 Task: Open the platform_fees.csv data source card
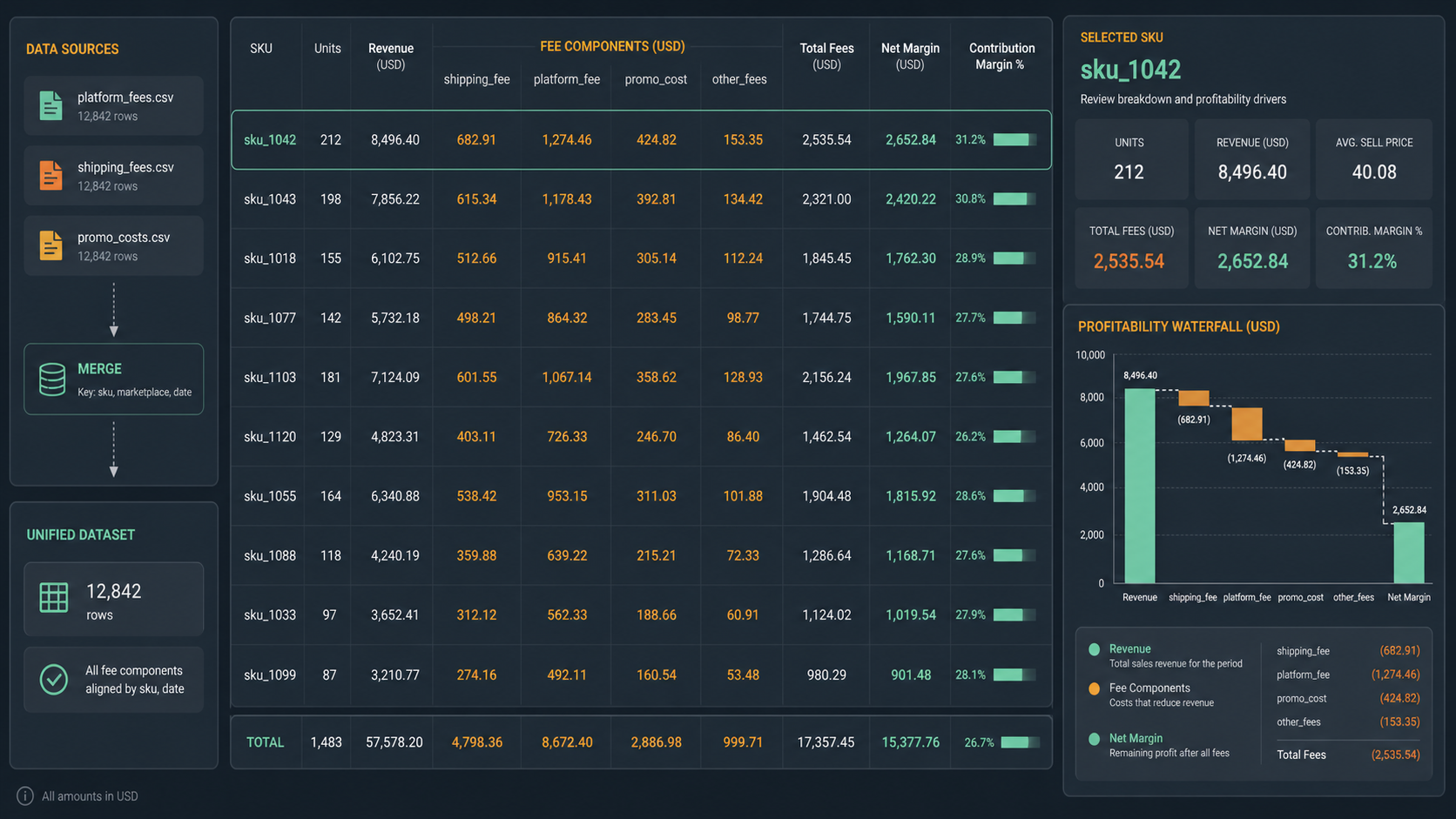114,105
